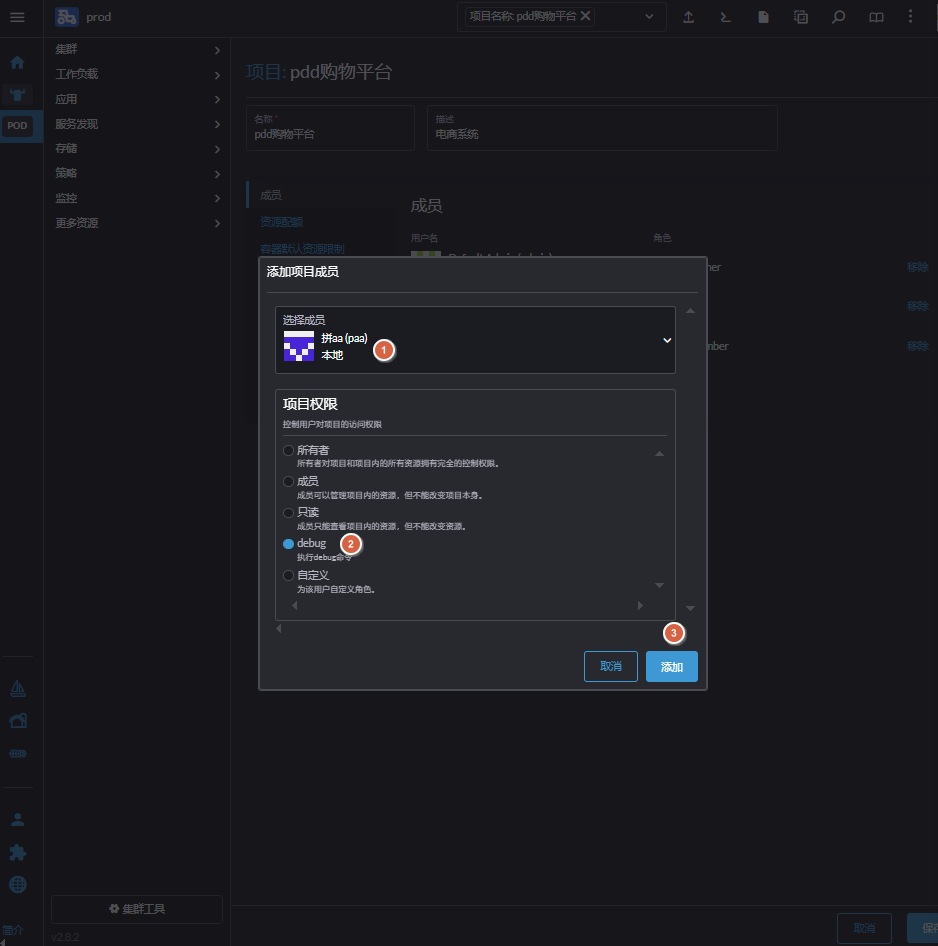Expand the 集群 menu group
The height and width of the screenshot is (946, 938).
[138, 49]
